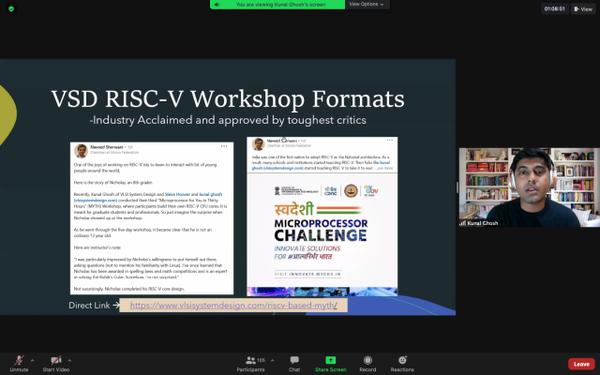Open the View Options dropdown
The height and width of the screenshot is (375, 600).
pos(367,4)
